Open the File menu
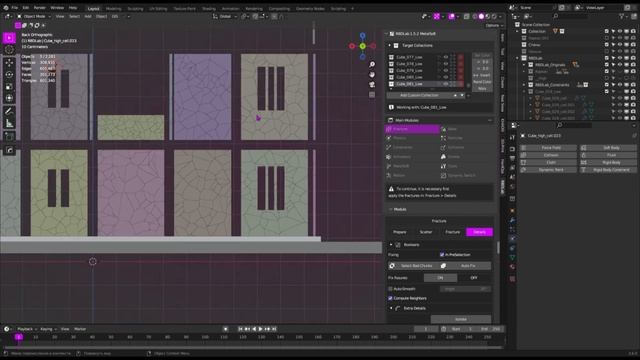This screenshot has height=360, width=640. [14, 8]
